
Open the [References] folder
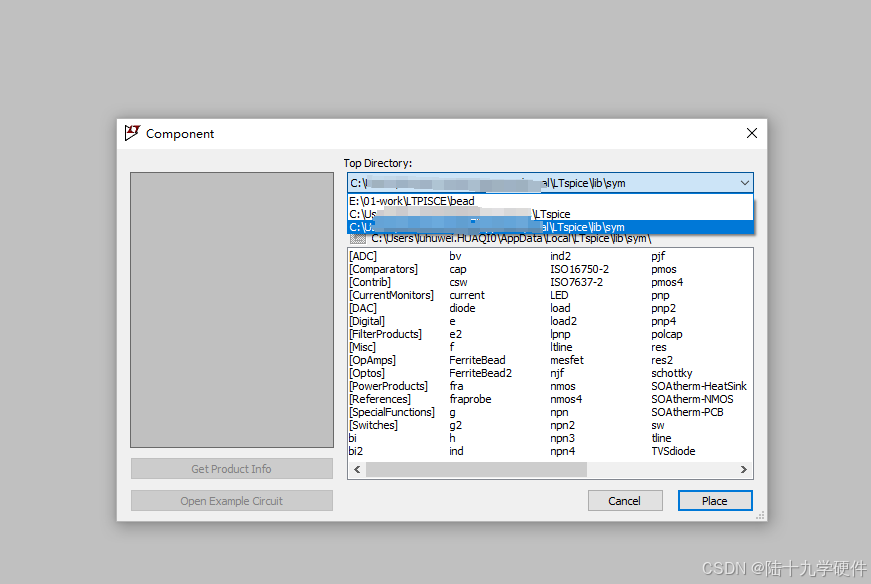click(379, 399)
